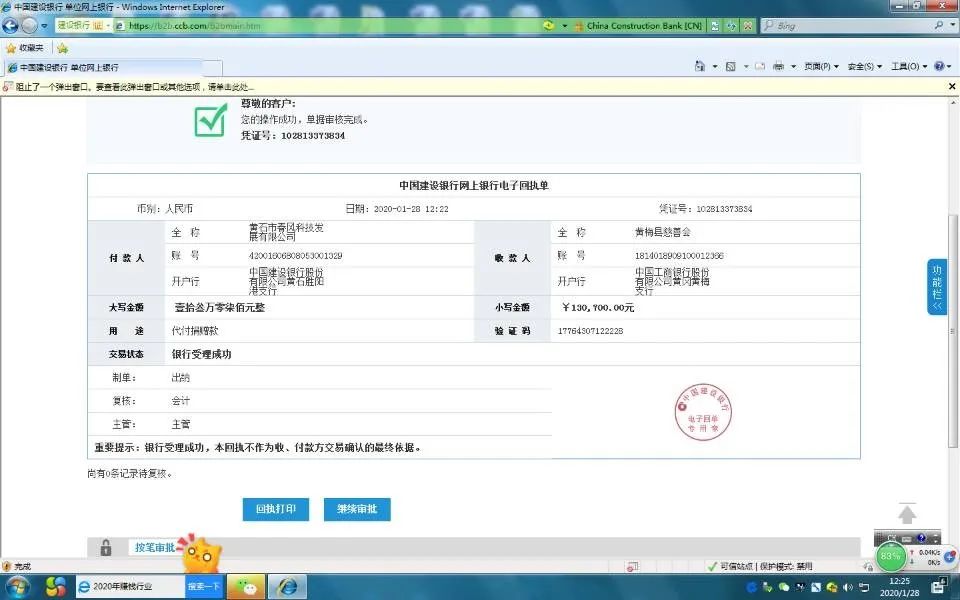Click the page vertical scrollbar thumb

952,331
